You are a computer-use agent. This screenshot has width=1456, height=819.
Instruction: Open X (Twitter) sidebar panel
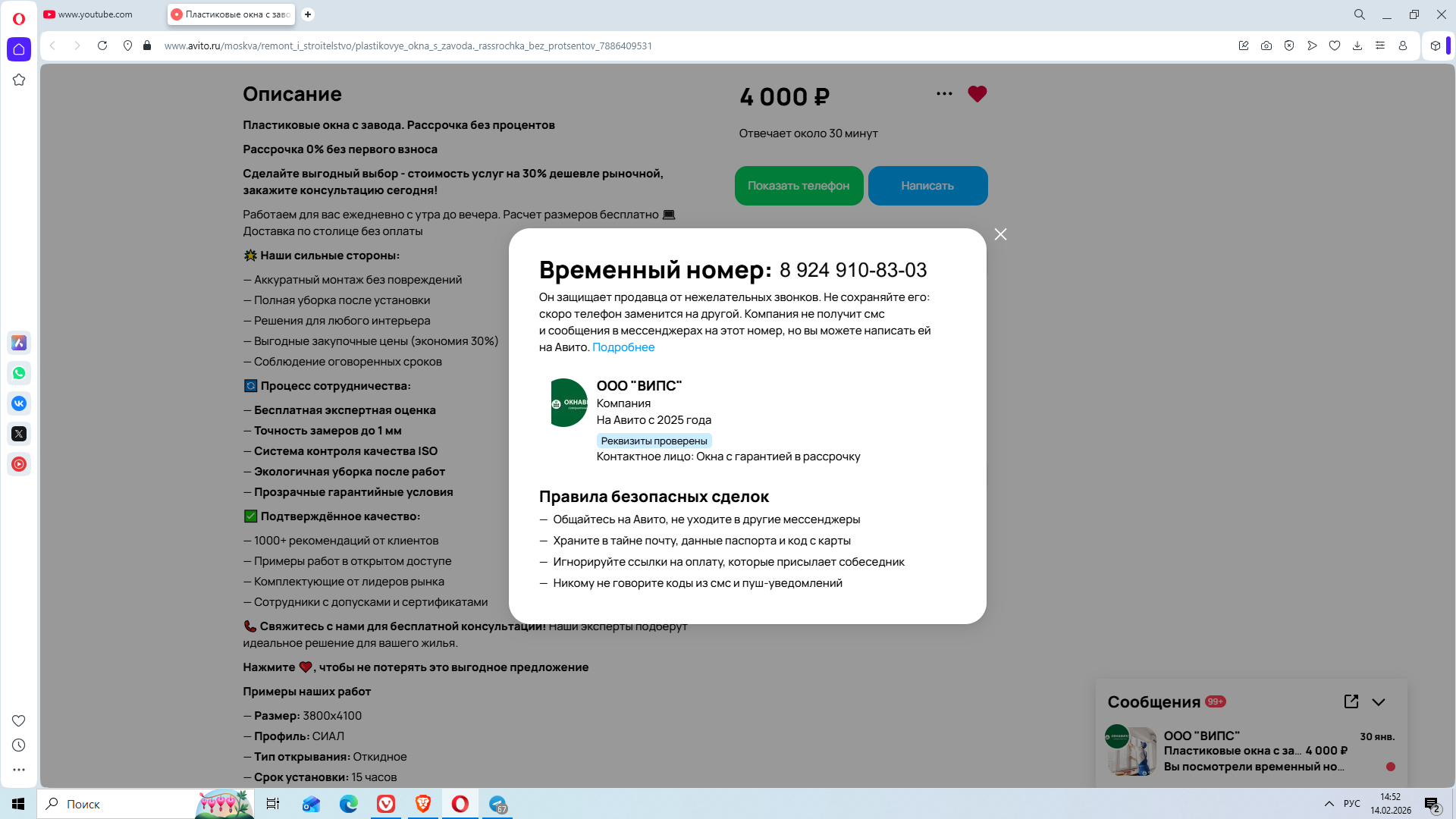[x=19, y=434]
